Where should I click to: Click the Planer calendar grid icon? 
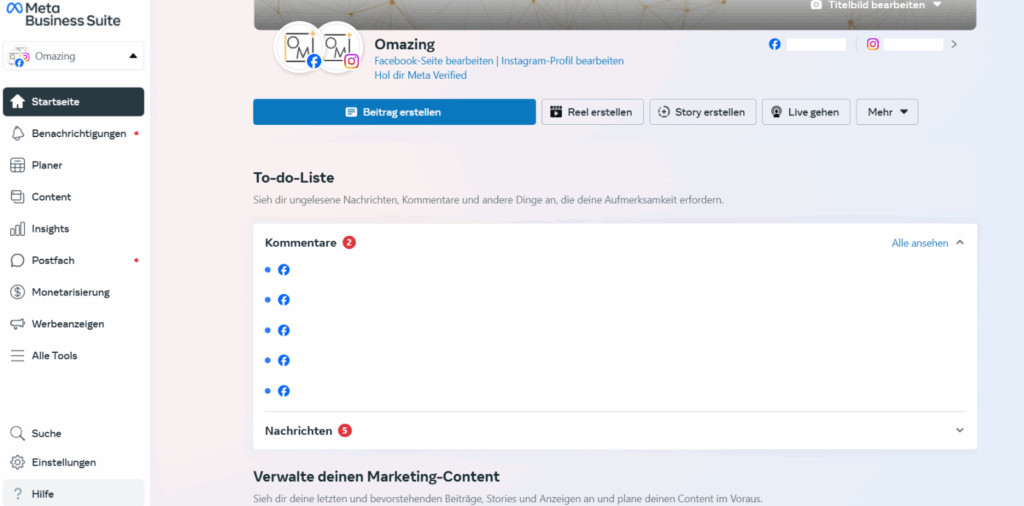pyautogui.click(x=17, y=165)
